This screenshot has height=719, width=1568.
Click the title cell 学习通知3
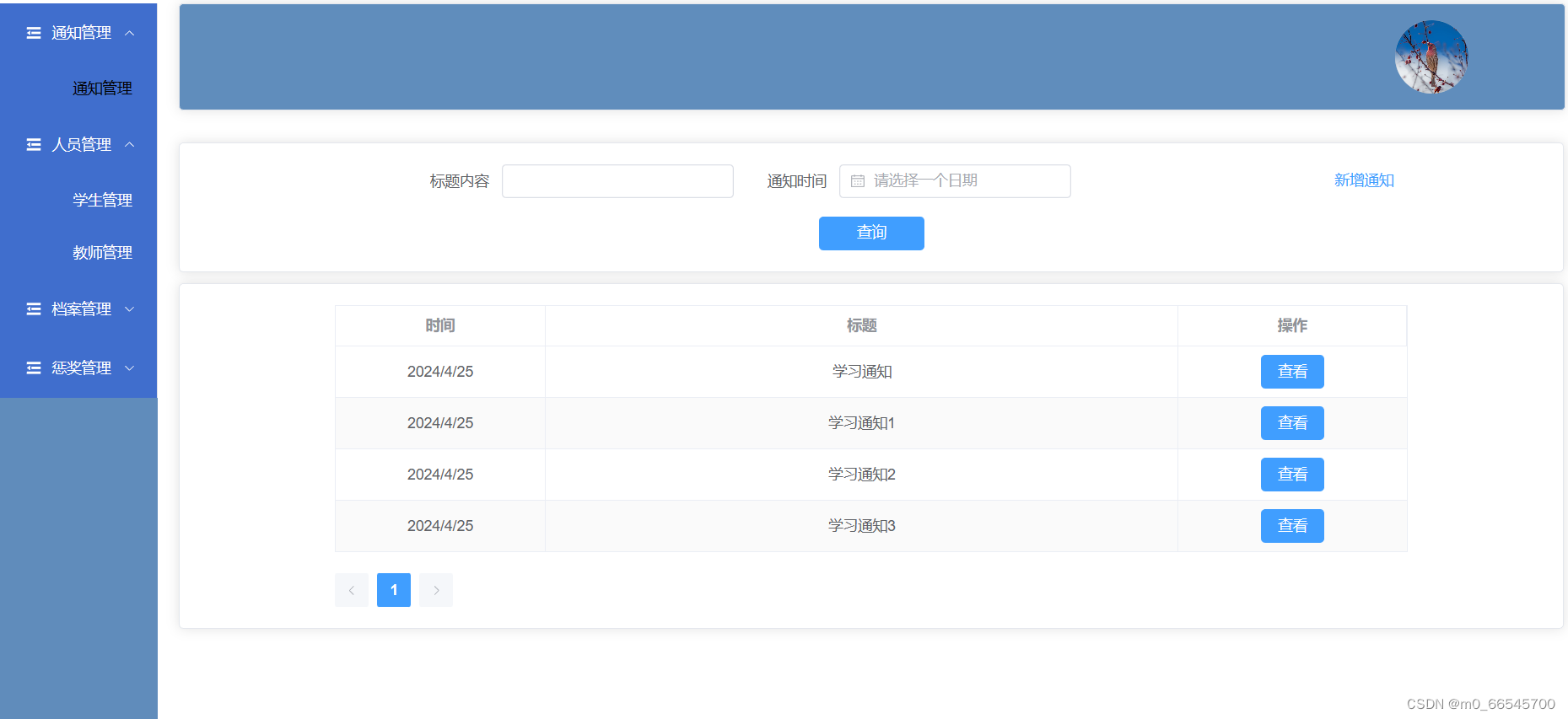click(862, 526)
